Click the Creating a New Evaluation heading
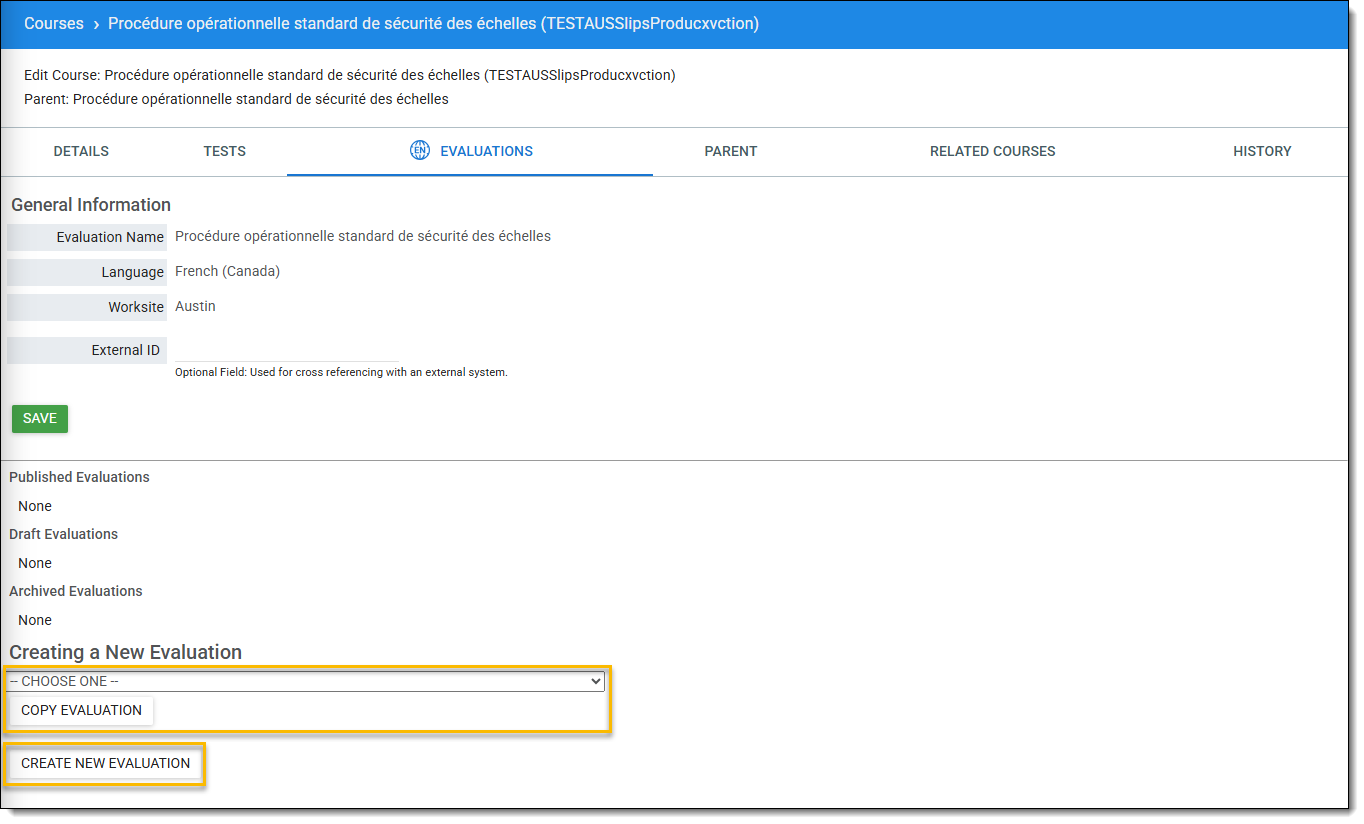Image resolution: width=1364 pixels, height=824 pixels. point(126,652)
